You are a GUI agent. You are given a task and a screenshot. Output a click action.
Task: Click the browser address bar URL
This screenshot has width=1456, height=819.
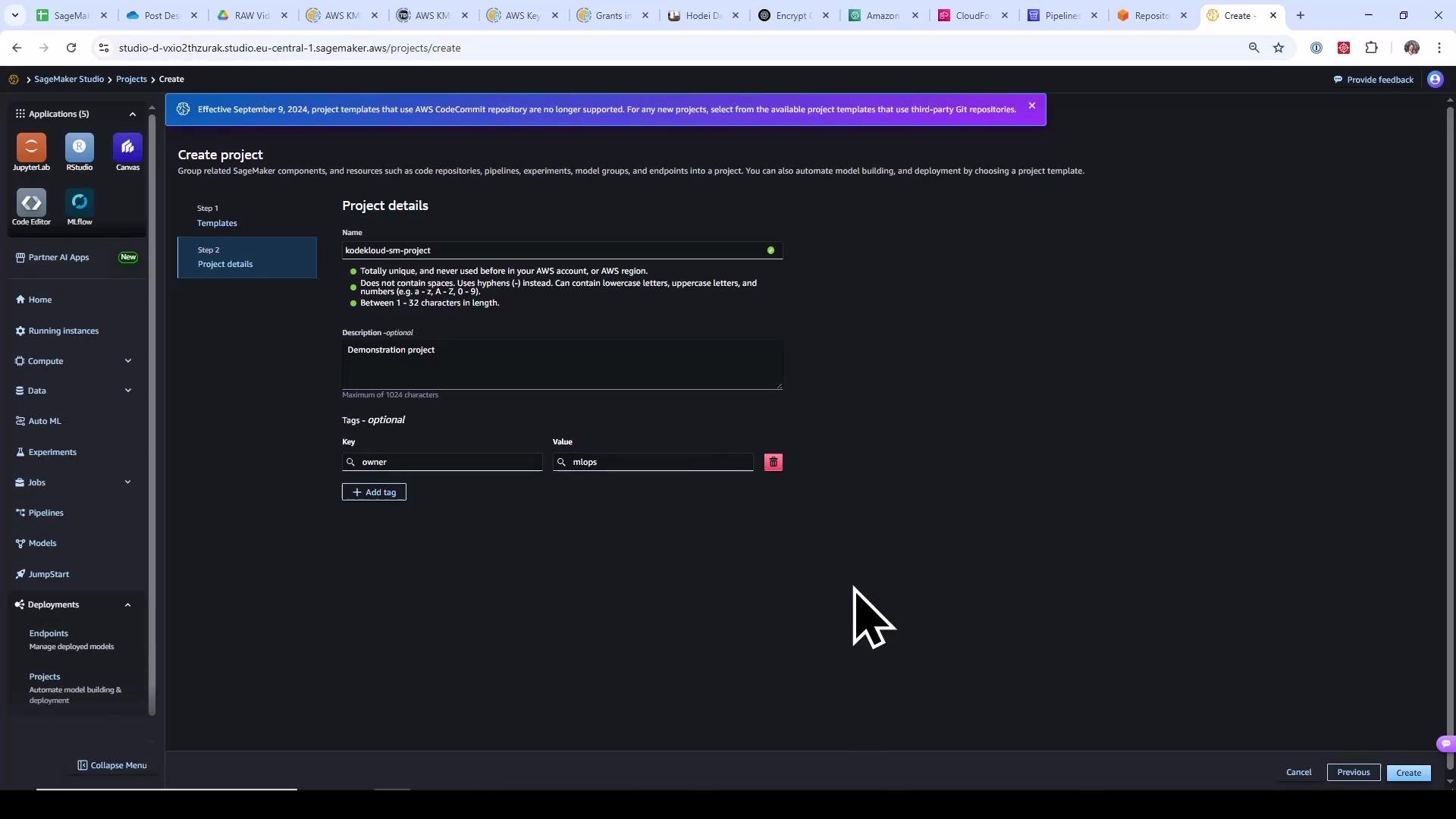290,48
